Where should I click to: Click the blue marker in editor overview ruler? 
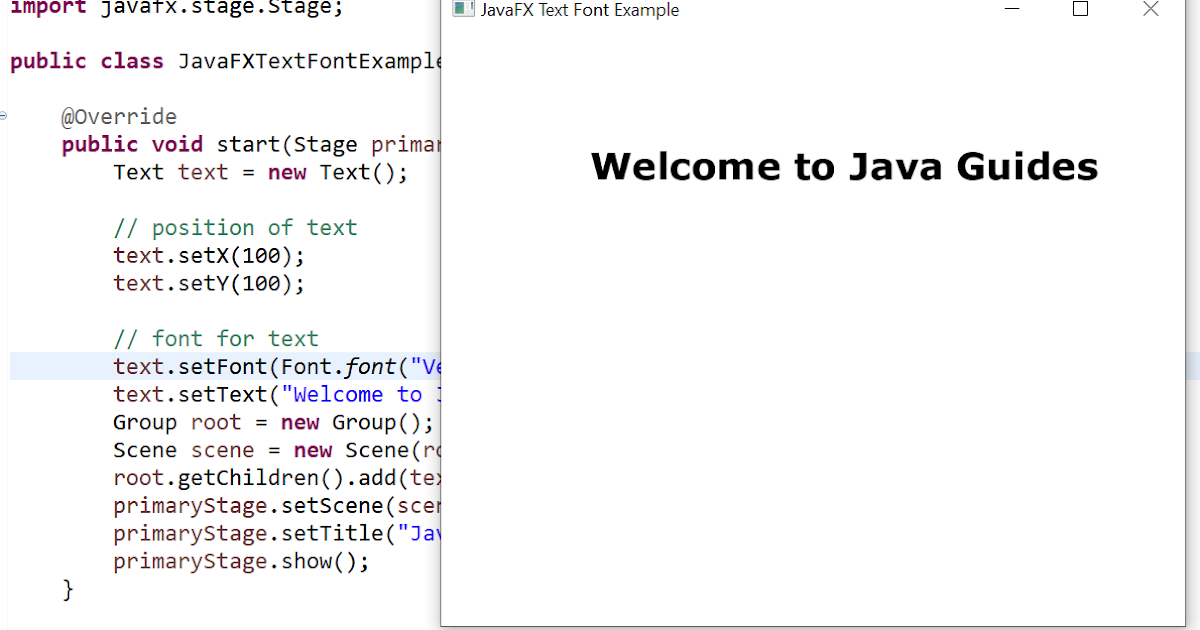(x=1194, y=365)
